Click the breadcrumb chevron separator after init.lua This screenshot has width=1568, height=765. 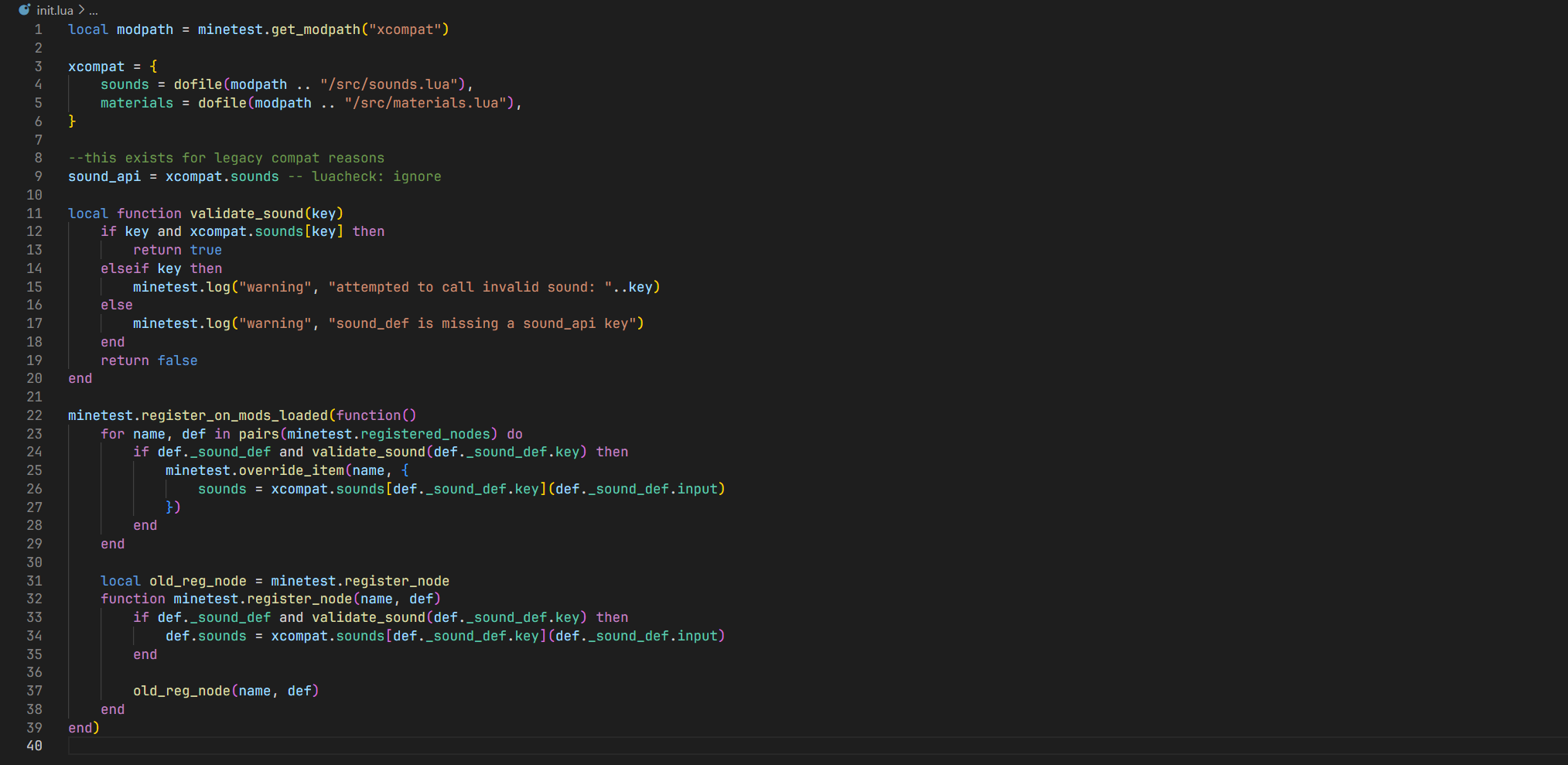[x=81, y=10]
